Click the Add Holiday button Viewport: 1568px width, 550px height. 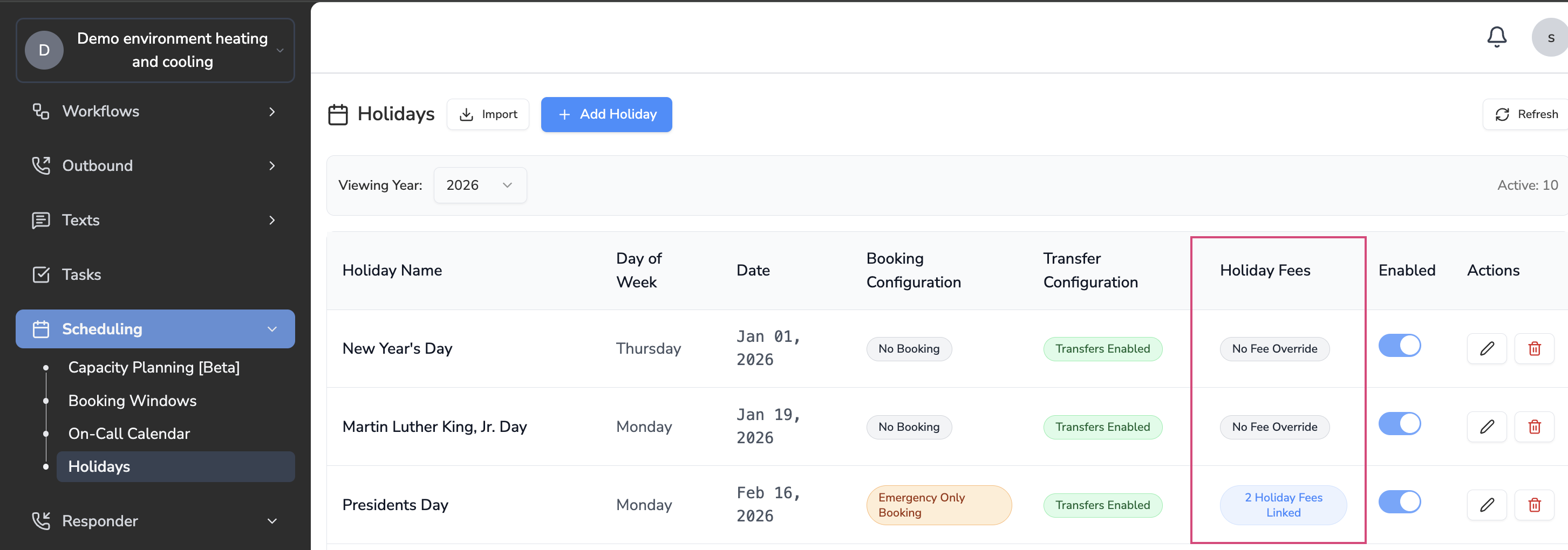point(606,114)
